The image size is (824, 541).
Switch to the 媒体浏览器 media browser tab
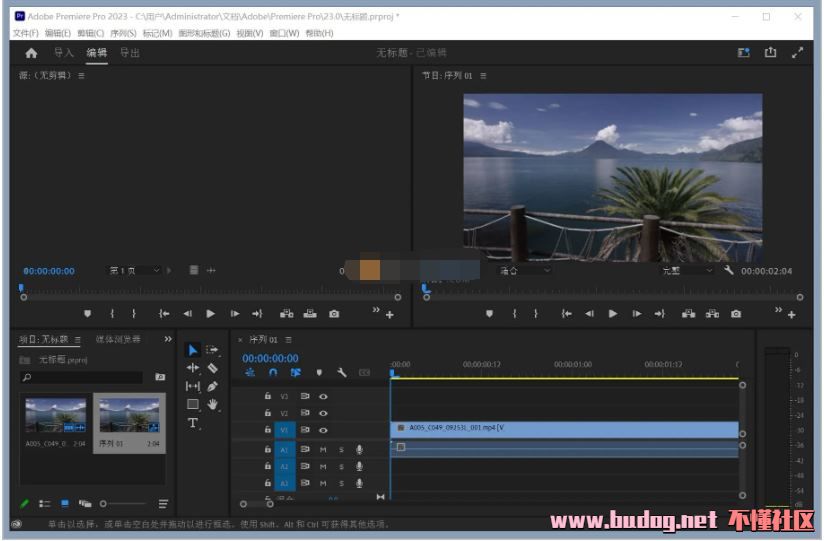[118, 340]
